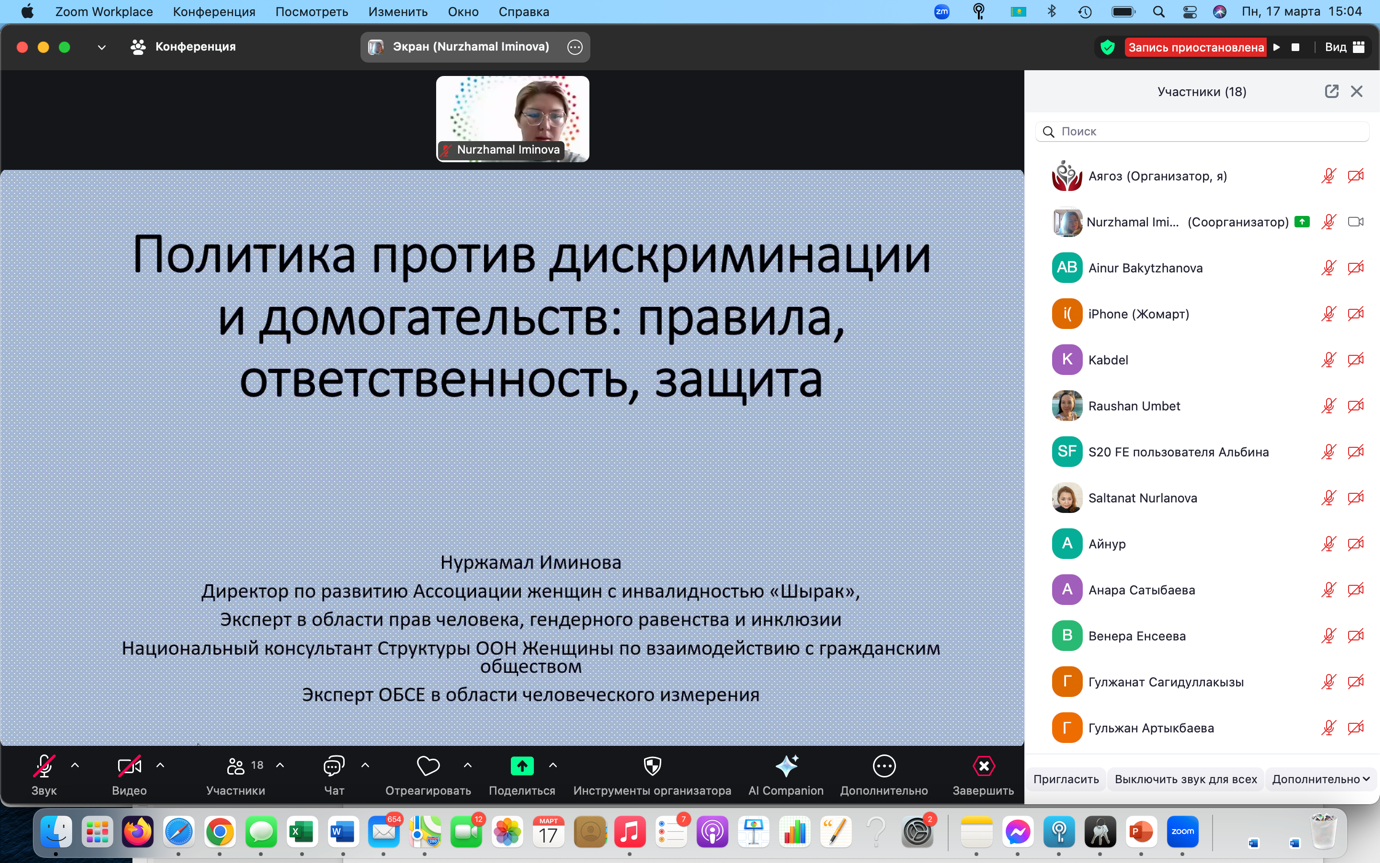This screenshot has width=1380, height=863.
Task: Open reactions via Отреагировать icon
Action: tap(427, 766)
